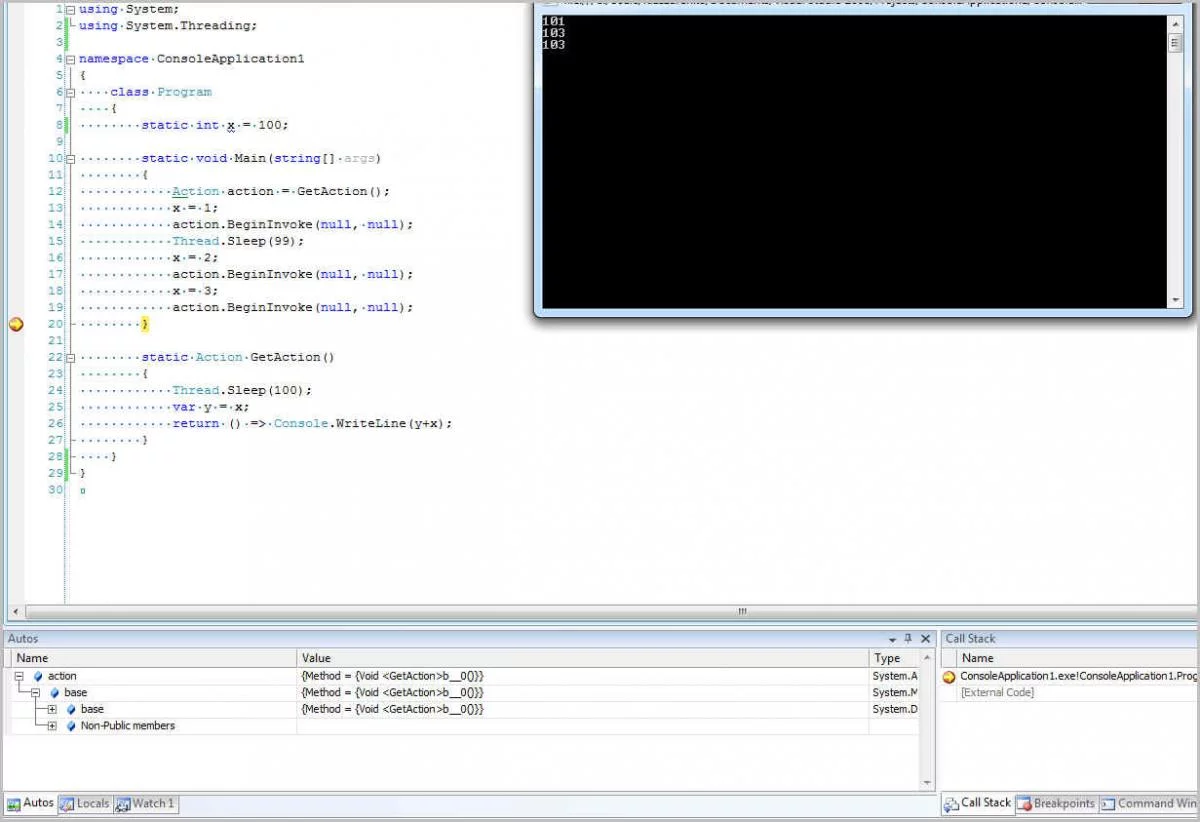This screenshot has width=1200, height=822.
Task: Close the Autos panel
Action: (x=925, y=639)
